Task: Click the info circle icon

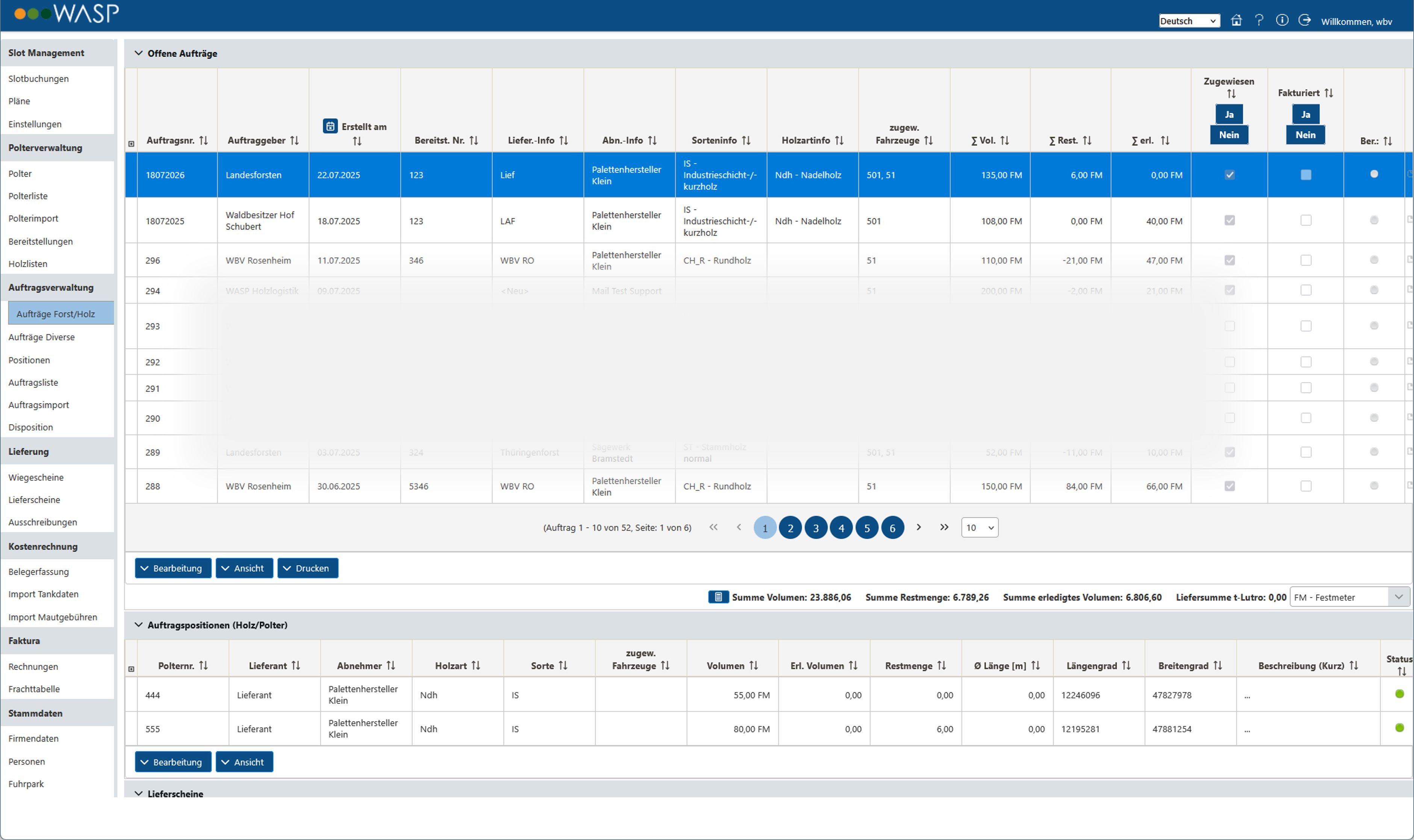Action: pos(1282,20)
